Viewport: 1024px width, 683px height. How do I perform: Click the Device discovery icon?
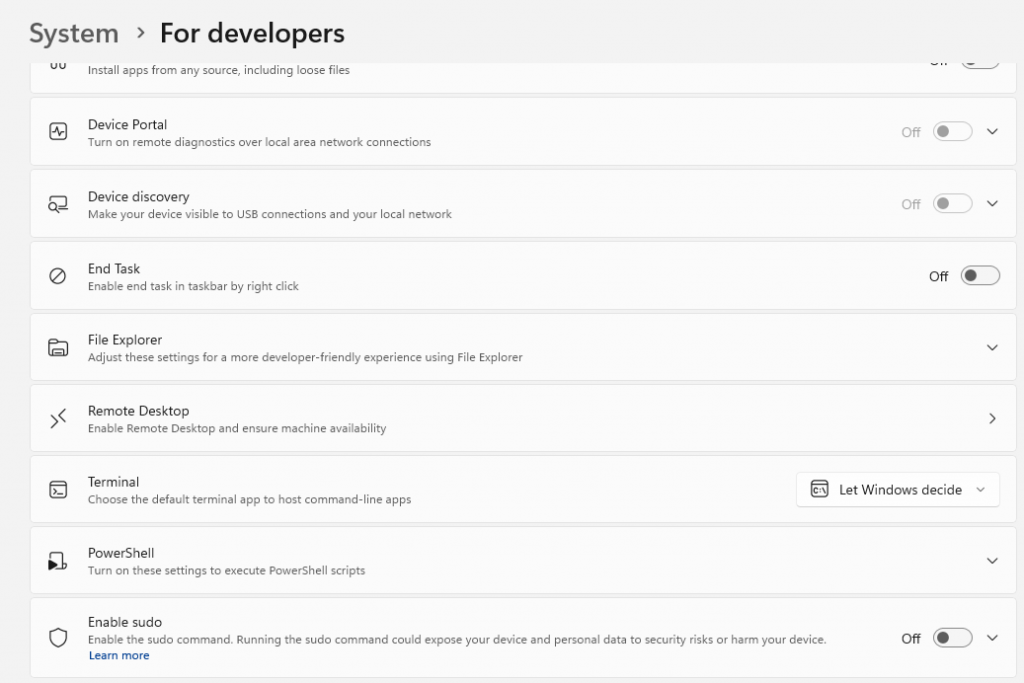pyautogui.click(x=58, y=204)
